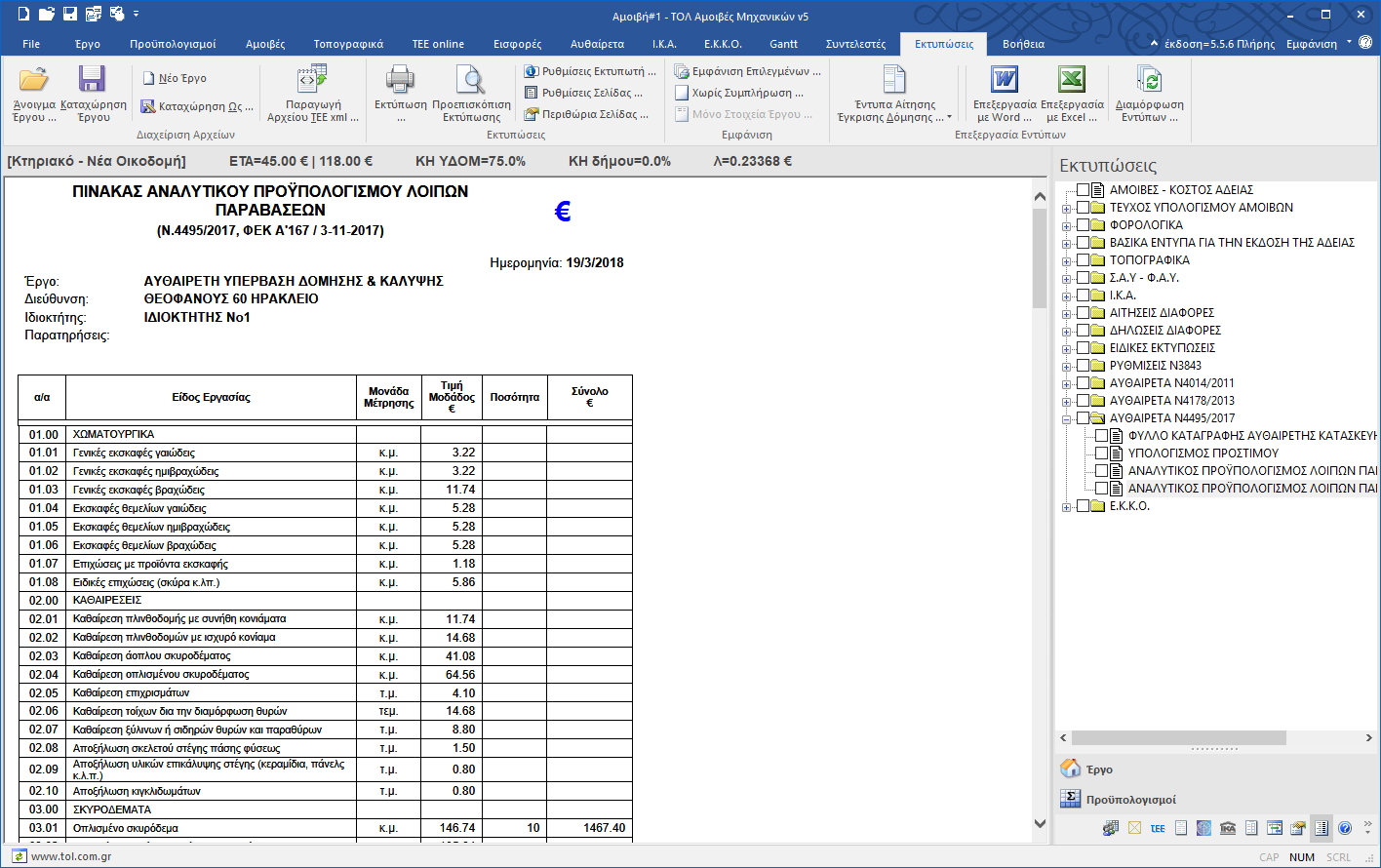Collapse the ΑΥΘΑΙΡΕΤΑ Ν4495/2017 tree node

tap(1066, 419)
